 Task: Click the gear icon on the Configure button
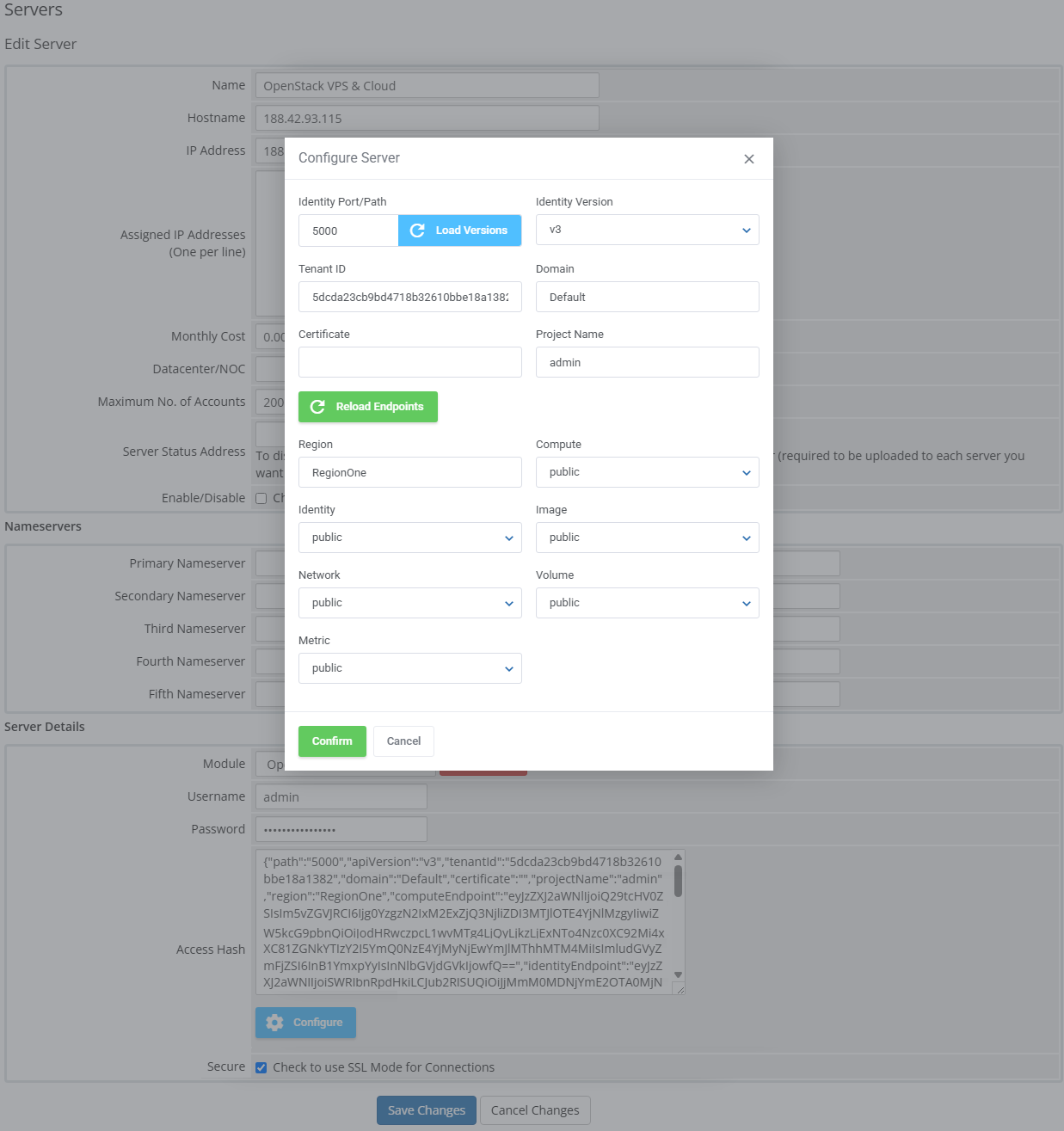point(274,1022)
